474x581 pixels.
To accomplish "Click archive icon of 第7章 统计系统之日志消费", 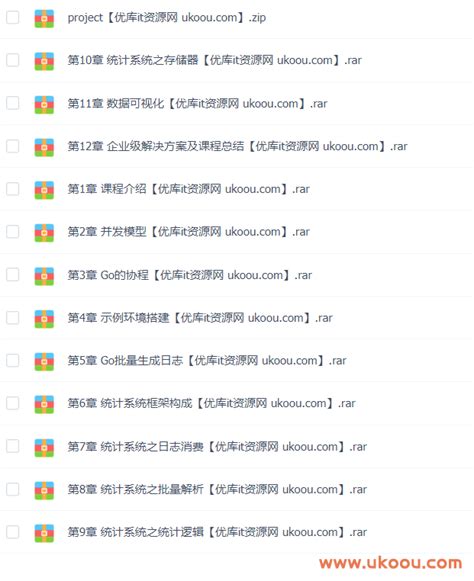I will pyautogui.click(x=44, y=448).
